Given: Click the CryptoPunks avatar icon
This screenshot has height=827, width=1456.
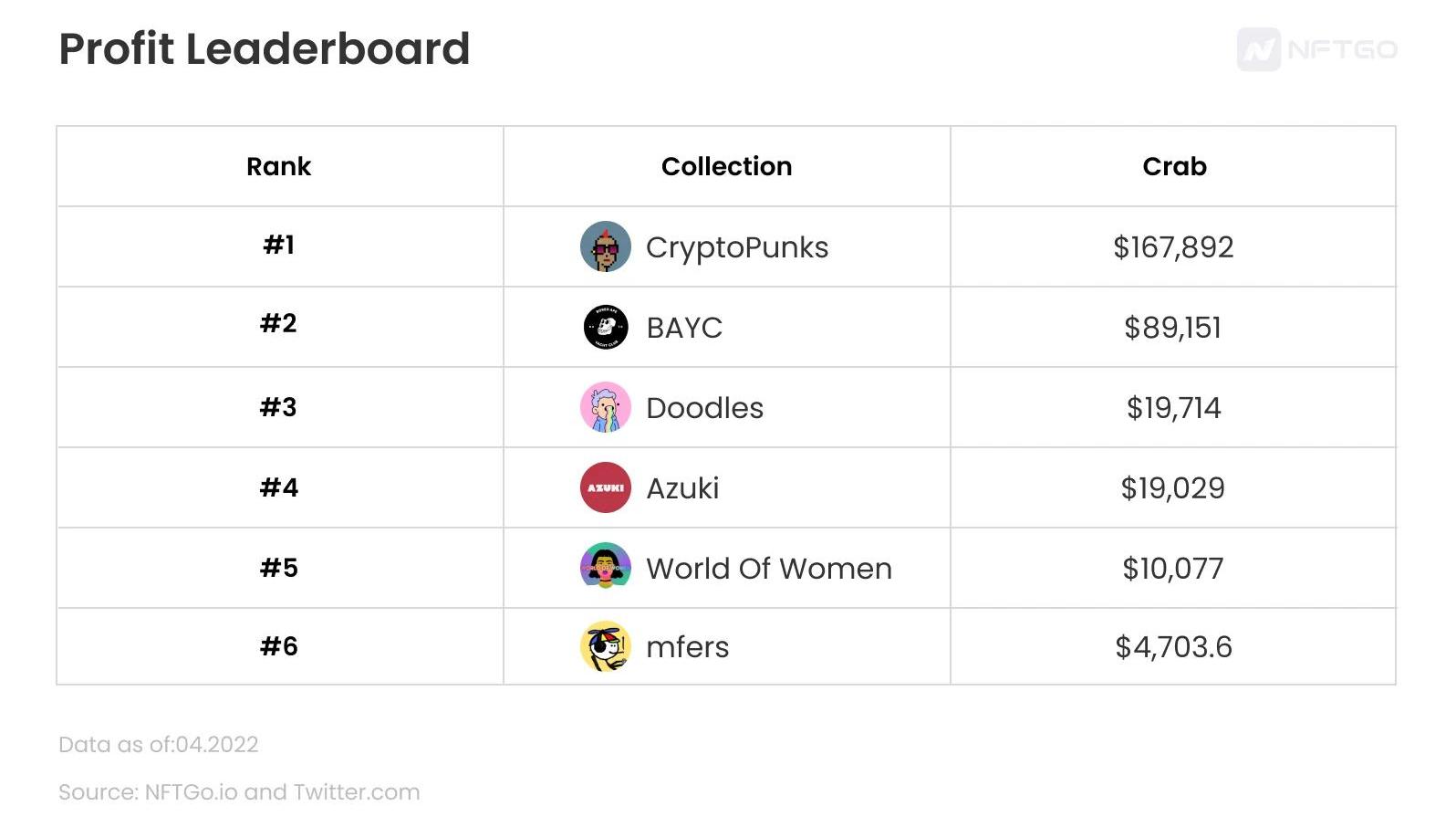Looking at the screenshot, I should click(606, 246).
